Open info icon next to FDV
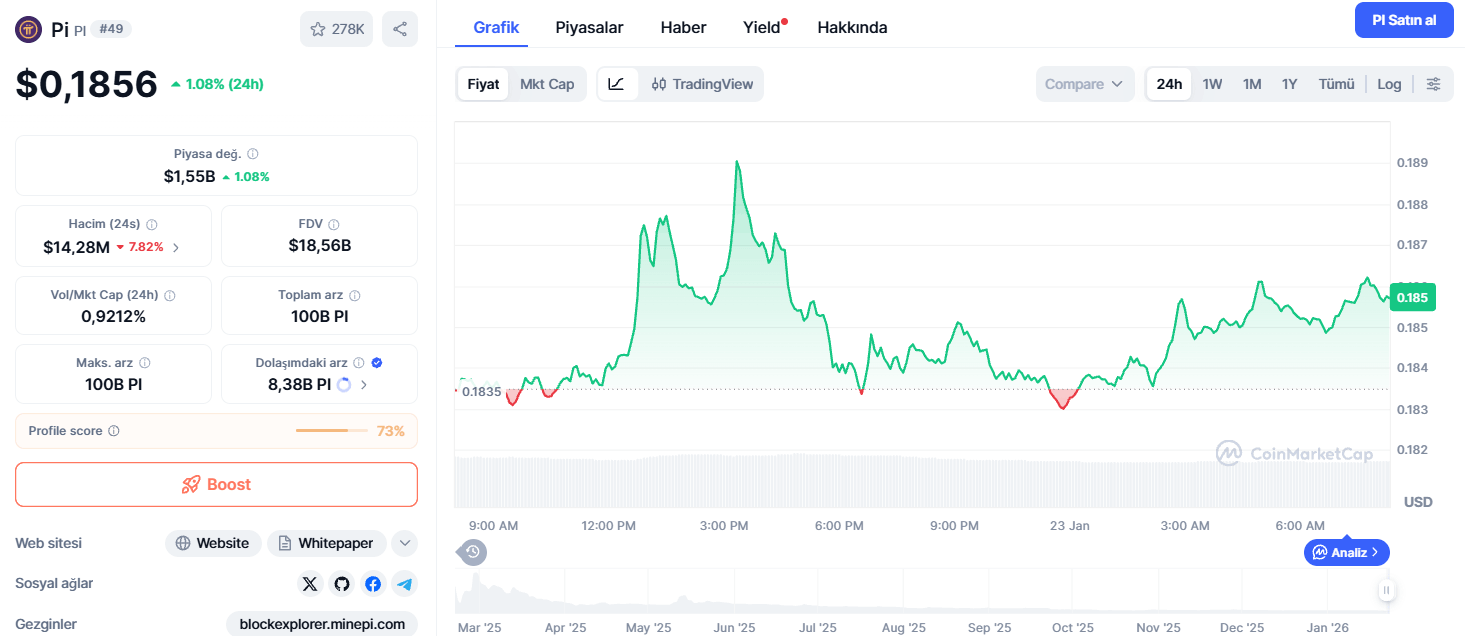This screenshot has width=1465, height=636. click(x=334, y=225)
